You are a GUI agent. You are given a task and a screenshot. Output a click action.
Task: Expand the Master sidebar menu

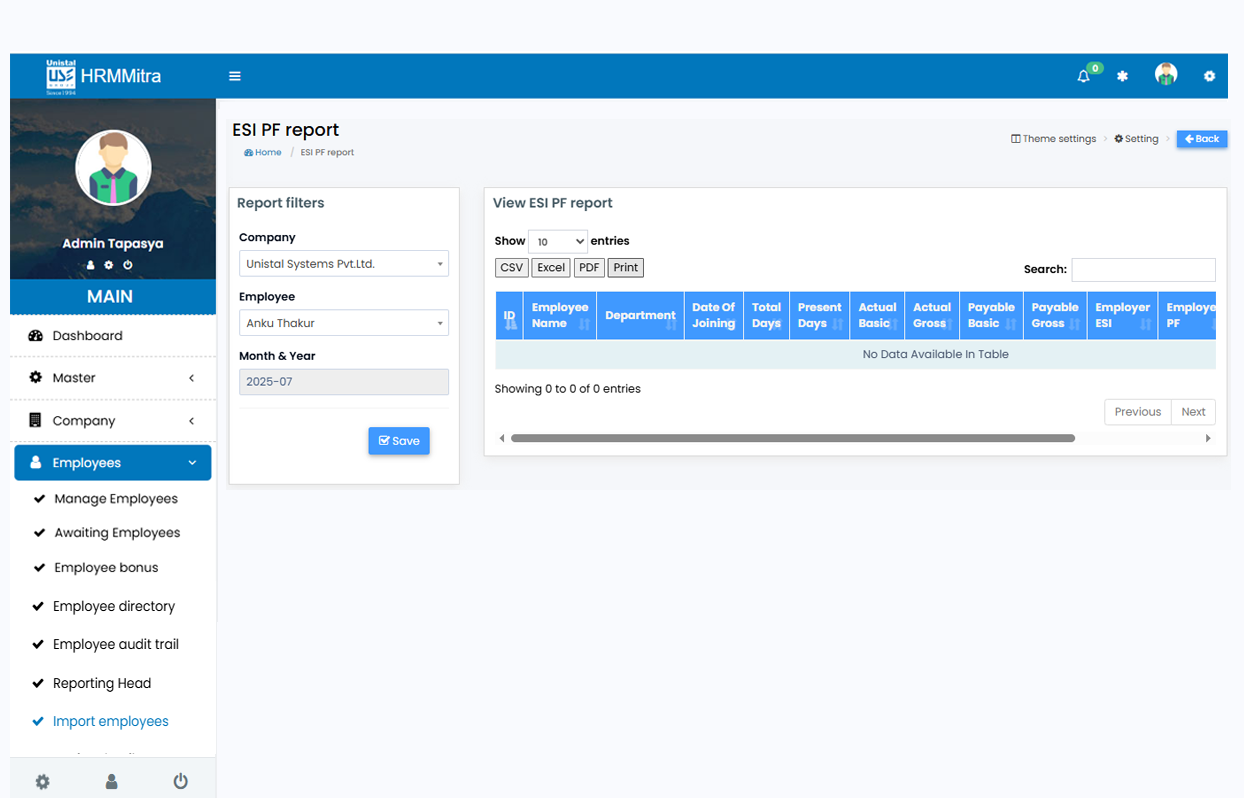(x=113, y=378)
